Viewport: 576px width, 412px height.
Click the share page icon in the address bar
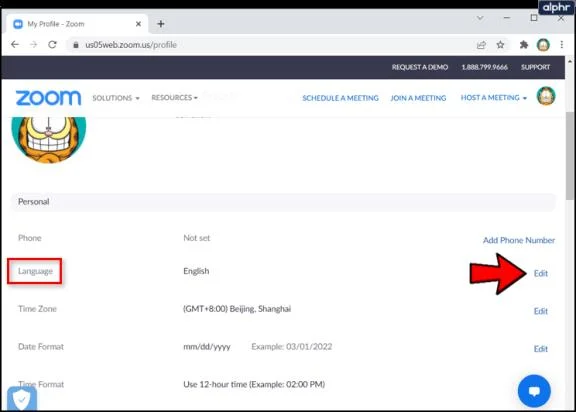(481, 45)
